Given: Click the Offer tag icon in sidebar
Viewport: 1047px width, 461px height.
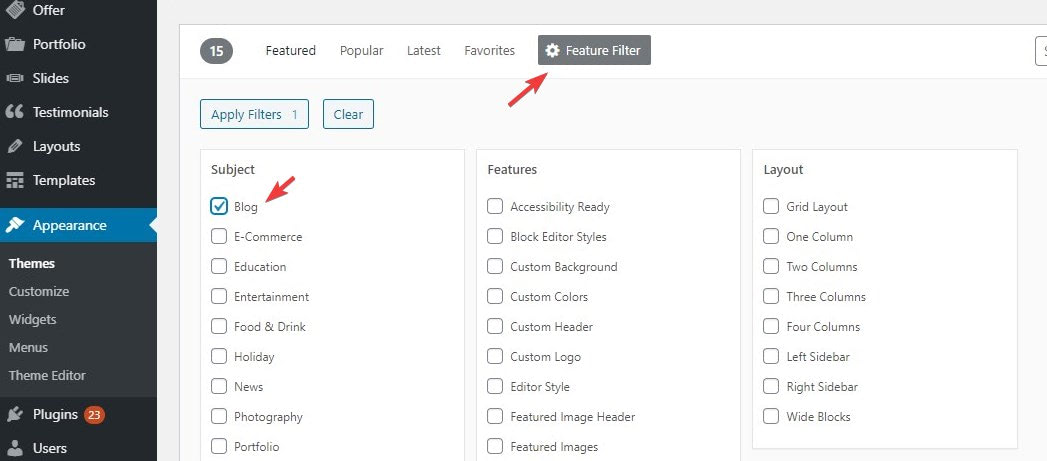Looking at the screenshot, I should [15, 9].
